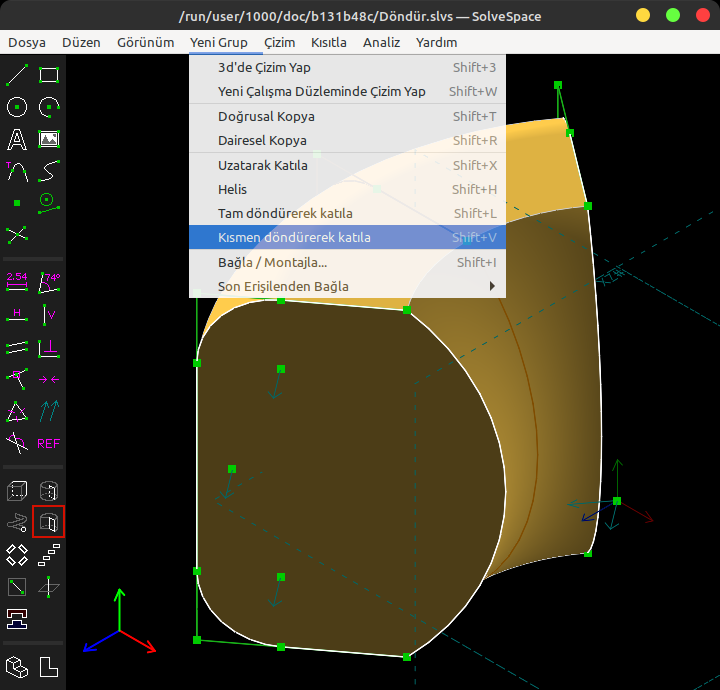720x690 pixels.
Task: Open the Dosya menu
Action: (x=27, y=42)
